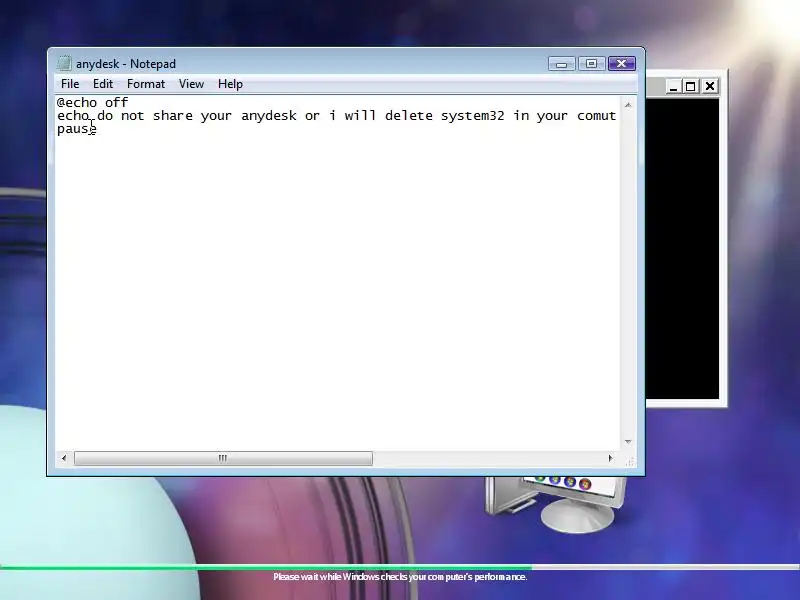Click the vertical scrollbar down arrow
This screenshot has height=600, width=800.
[628, 442]
